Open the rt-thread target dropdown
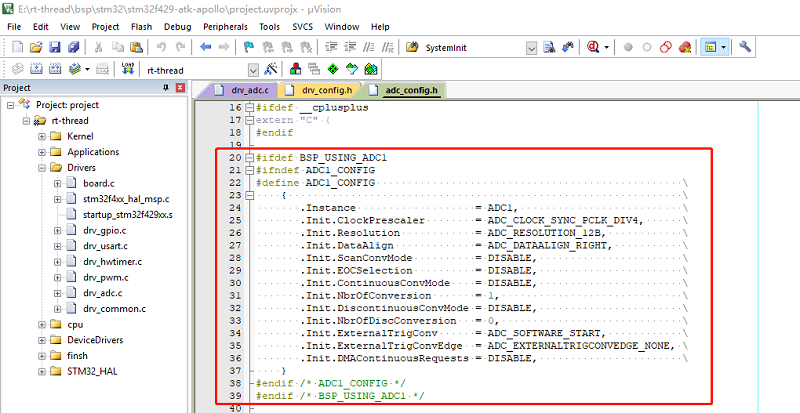The image size is (800, 413). point(252,69)
